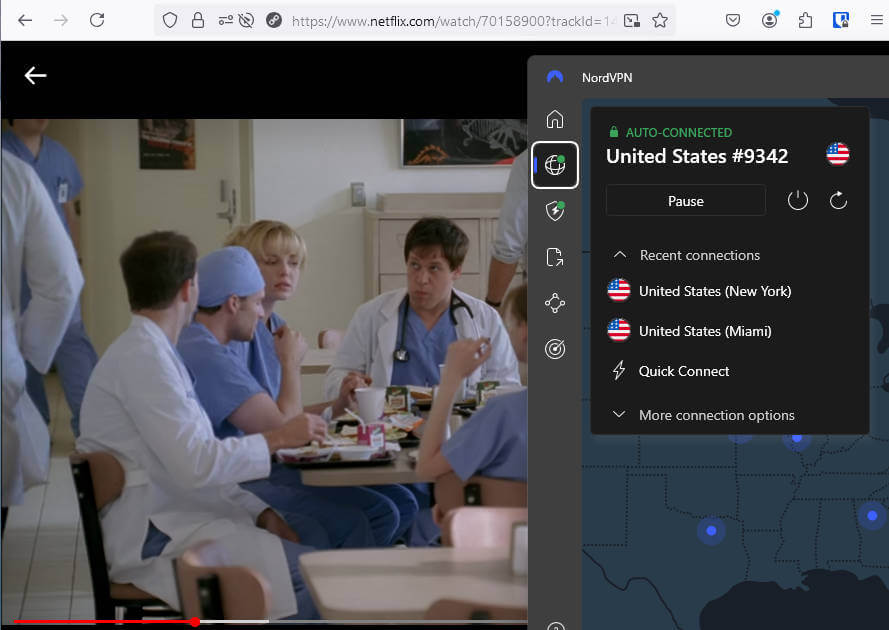Disconnect VPN using the power icon
The width and height of the screenshot is (889, 630).
coord(797,201)
